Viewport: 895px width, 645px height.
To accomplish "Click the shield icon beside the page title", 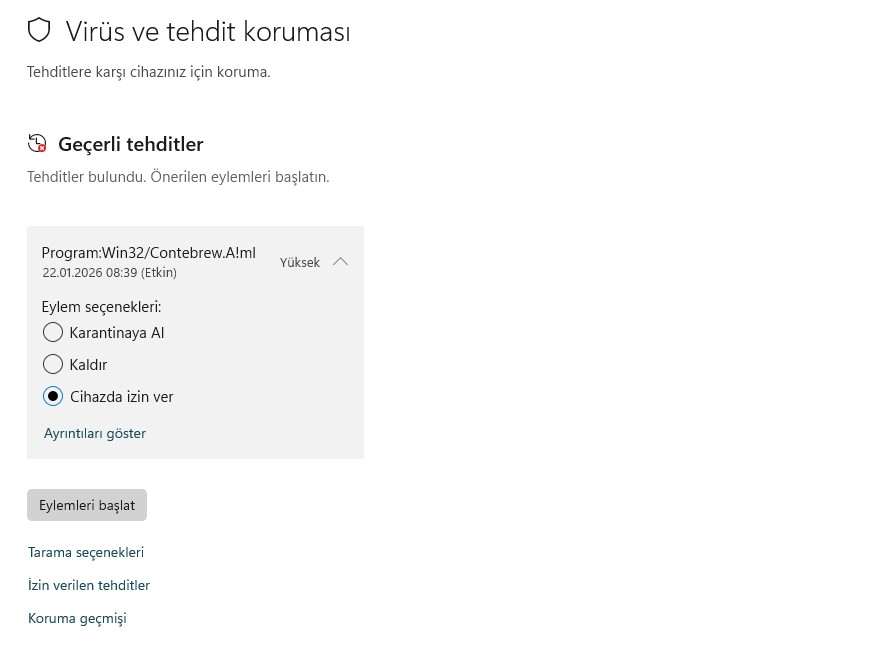I will click(39, 30).
